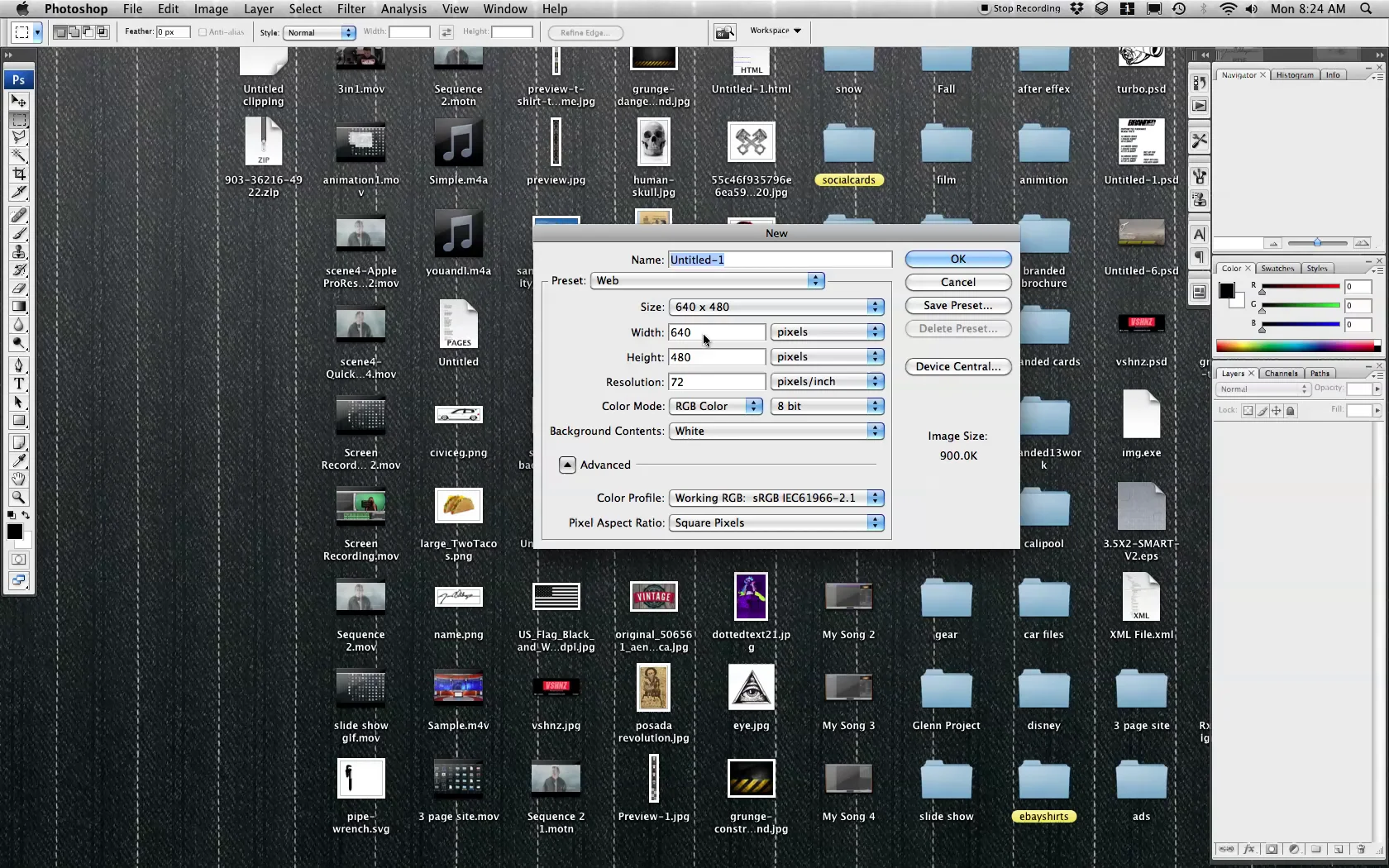Click the Save Preset button

(958, 305)
